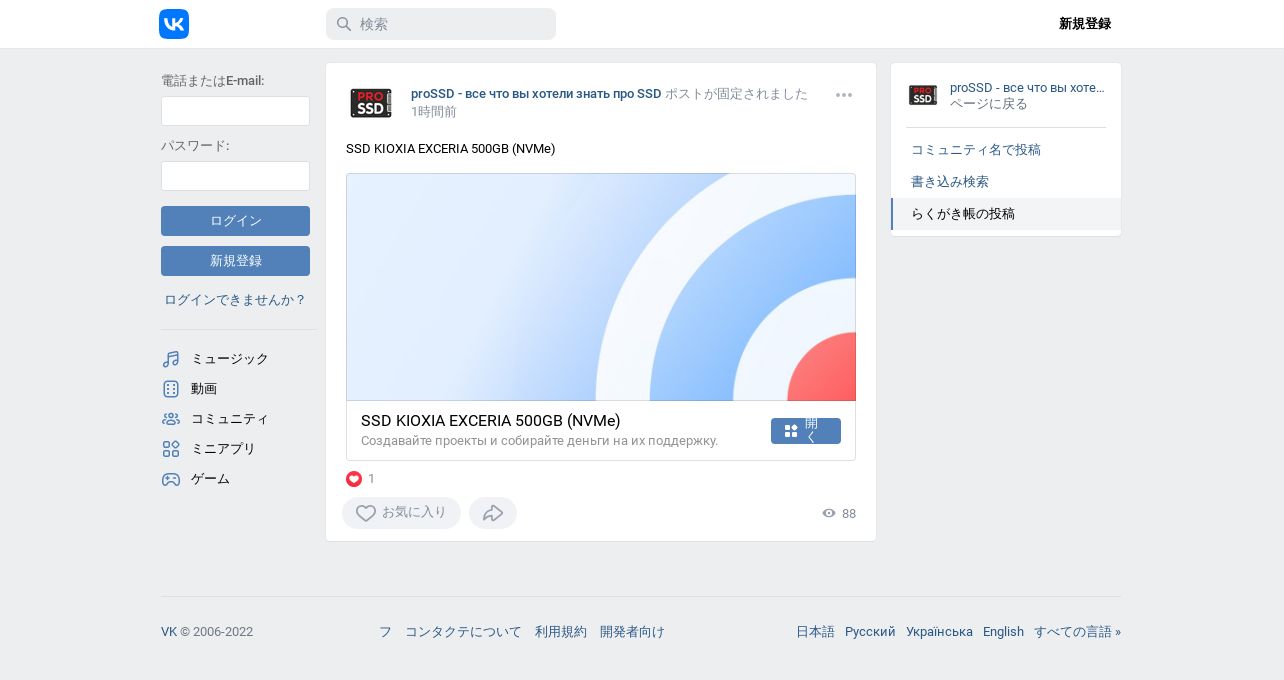
Task: Click the search magnifier icon
Action: pyautogui.click(x=343, y=24)
